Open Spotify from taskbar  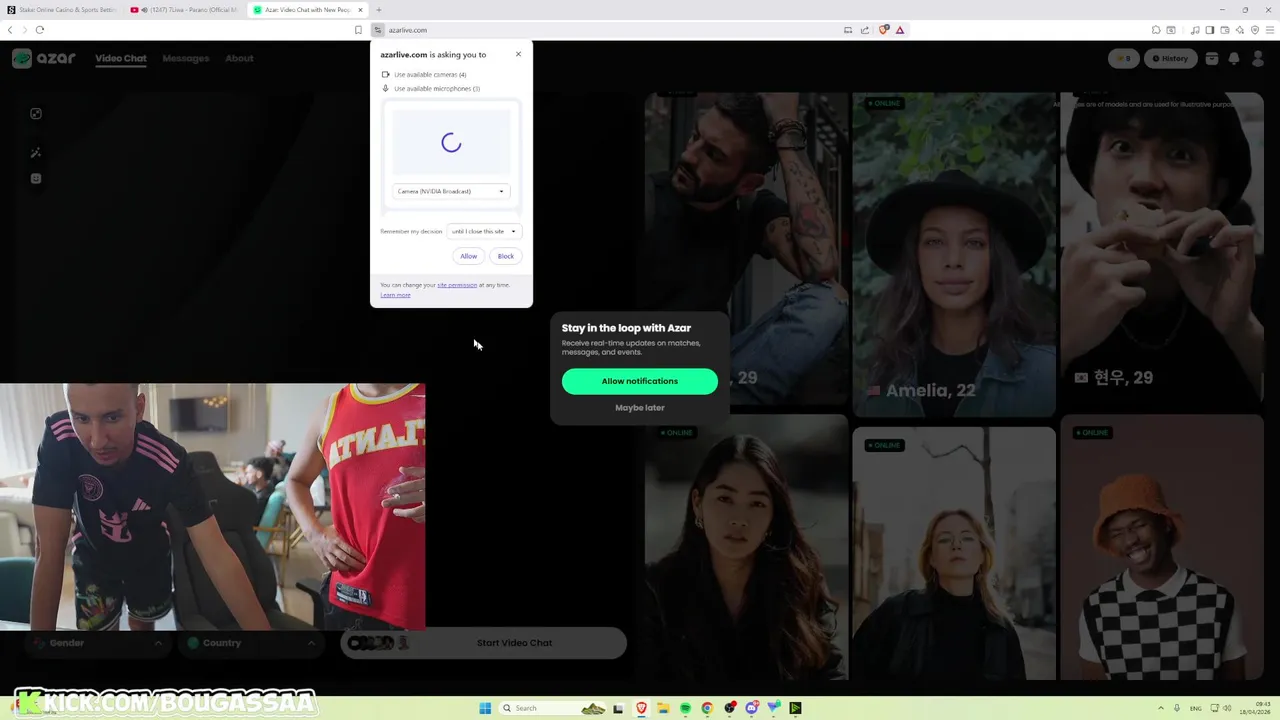(x=685, y=708)
